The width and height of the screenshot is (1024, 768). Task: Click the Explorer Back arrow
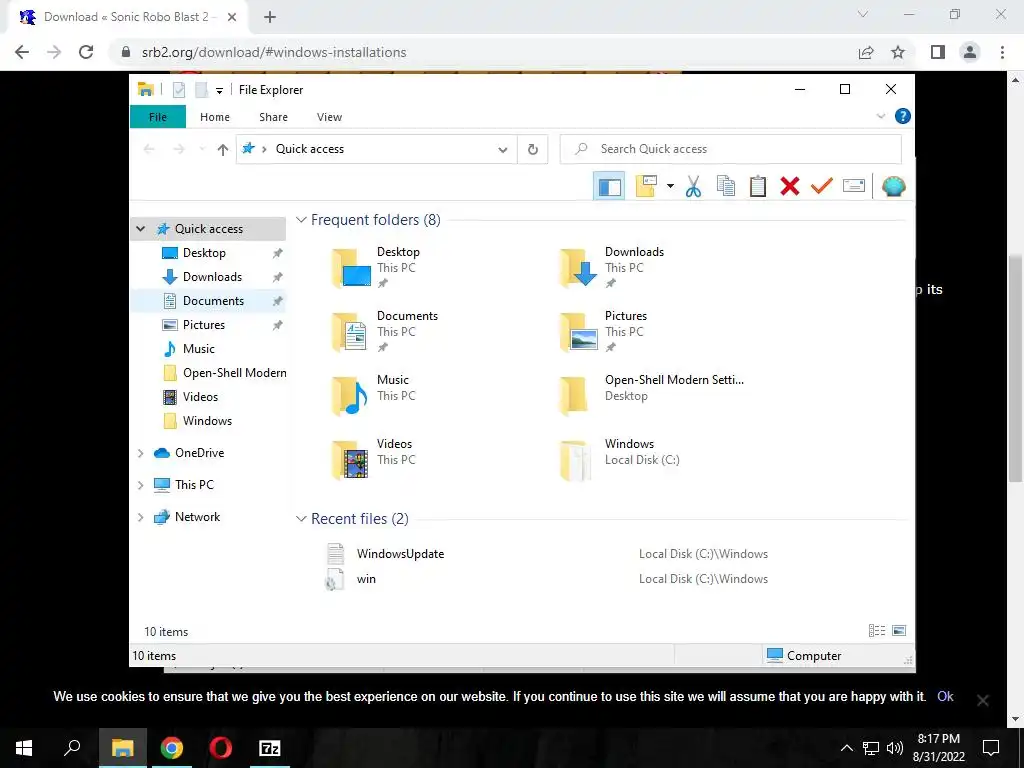[149, 150]
